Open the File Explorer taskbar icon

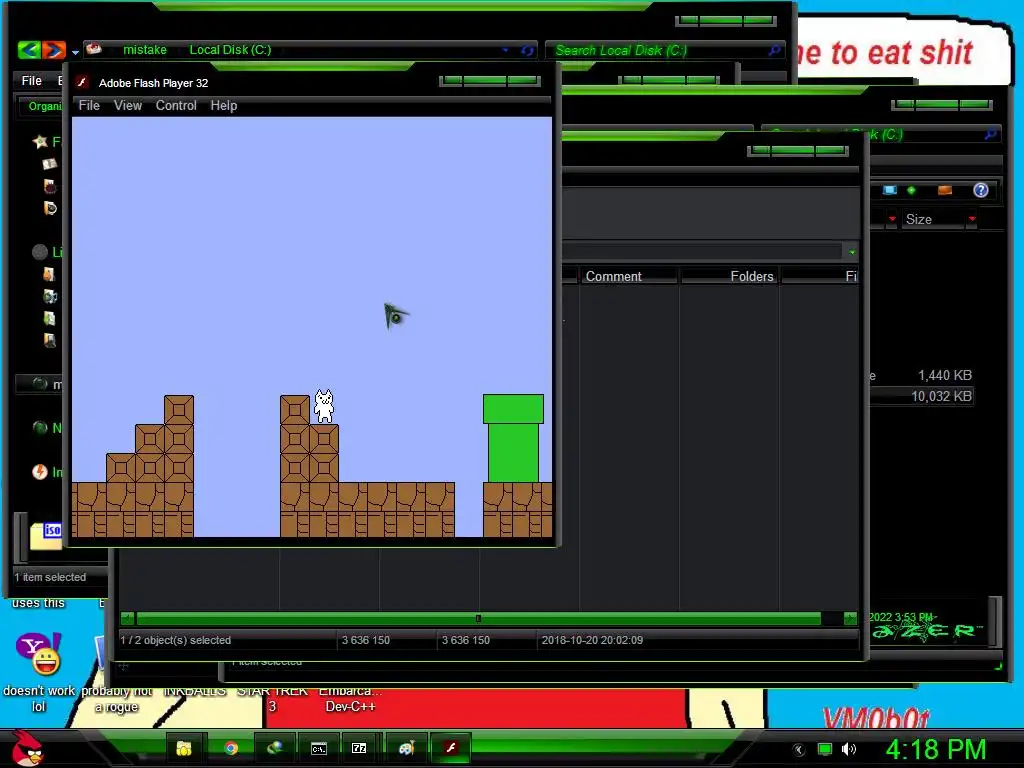pos(184,748)
